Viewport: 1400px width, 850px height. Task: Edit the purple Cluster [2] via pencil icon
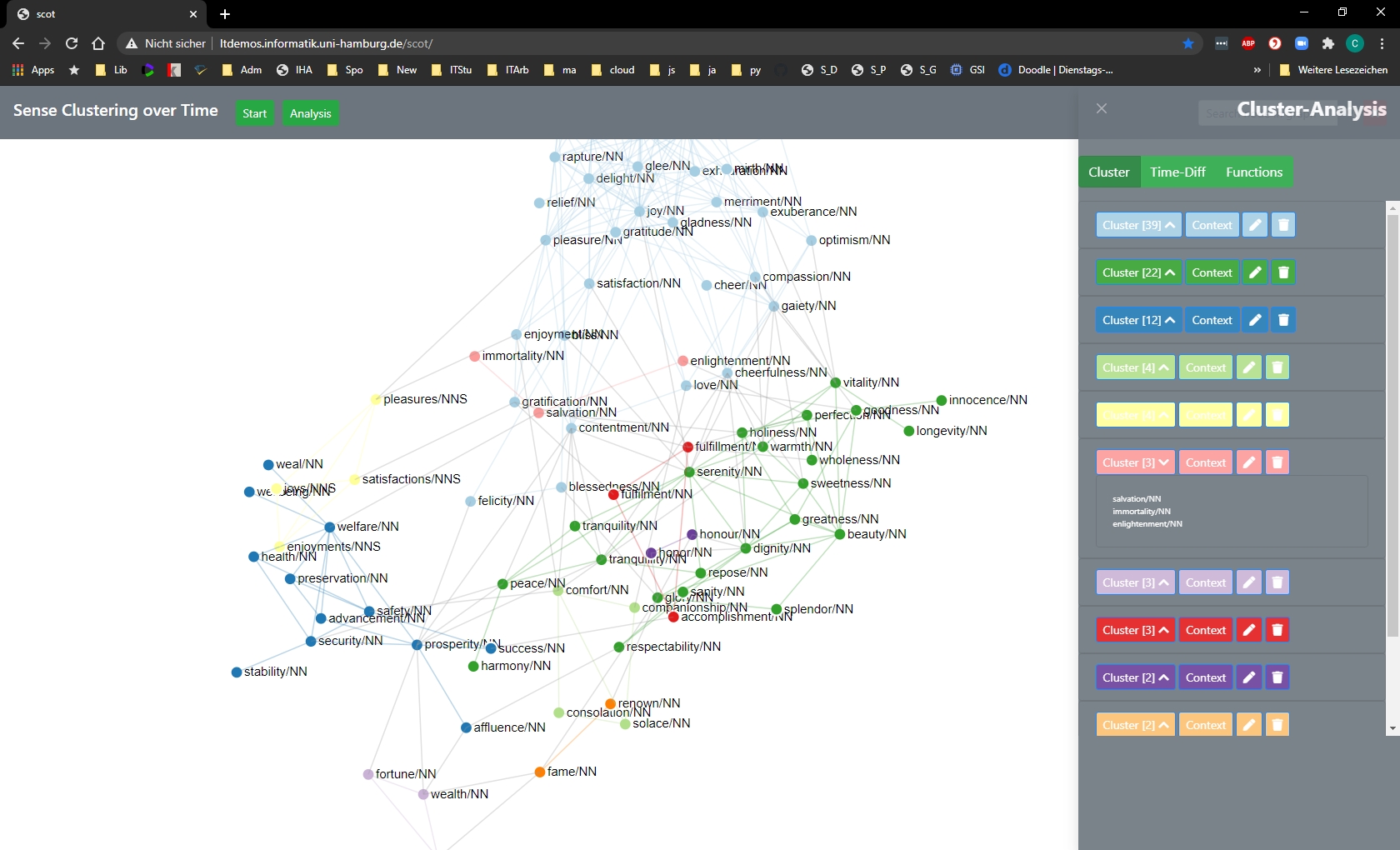coord(1248,677)
